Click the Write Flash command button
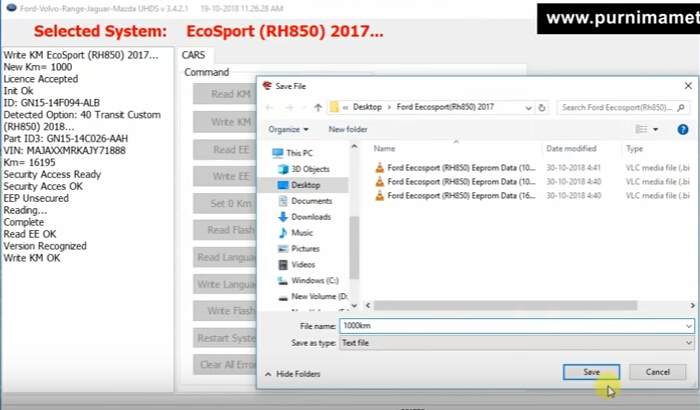The width and height of the screenshot is (700, 410). coord(225,311)
